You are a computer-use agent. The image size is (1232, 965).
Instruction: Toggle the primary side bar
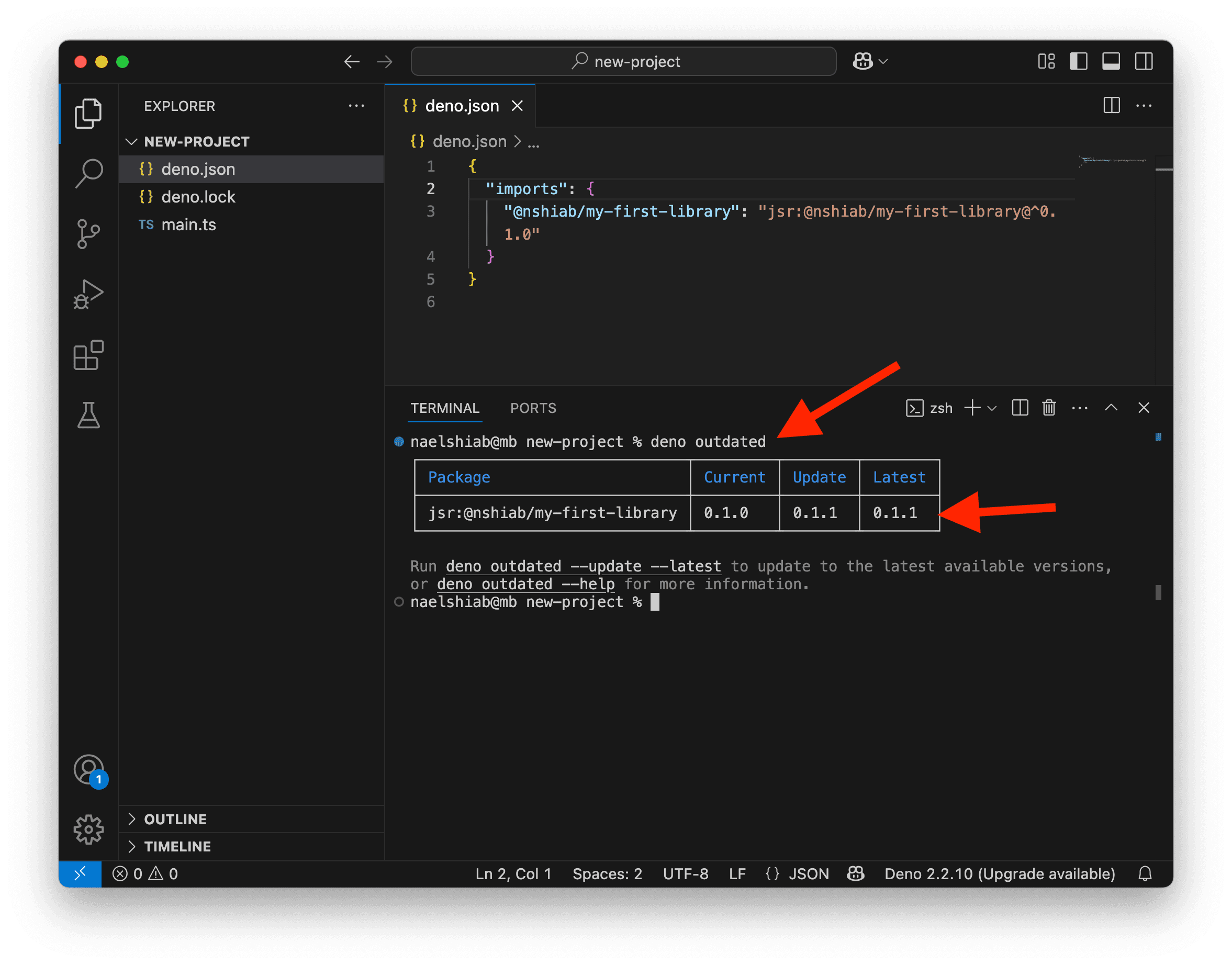pos(1078,61)
